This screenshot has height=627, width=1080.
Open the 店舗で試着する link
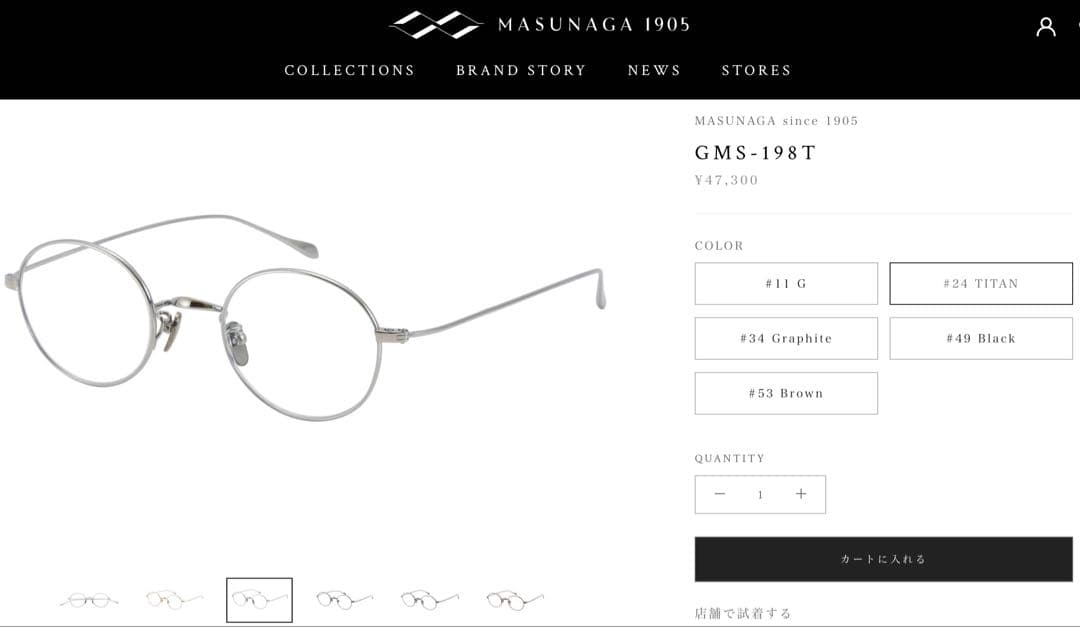click(x=742, y=613)
